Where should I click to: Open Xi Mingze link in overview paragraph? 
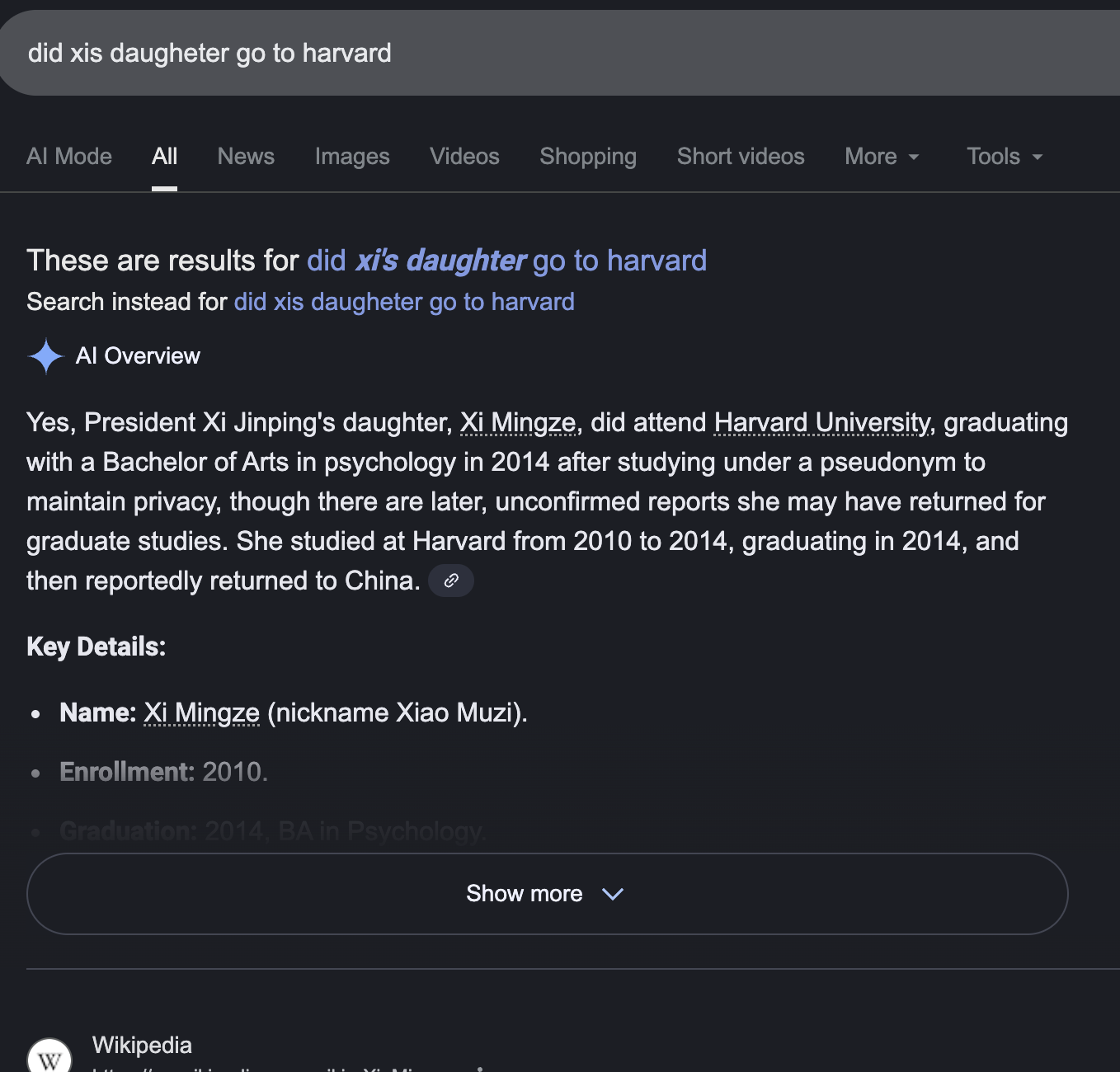(517, 423)
